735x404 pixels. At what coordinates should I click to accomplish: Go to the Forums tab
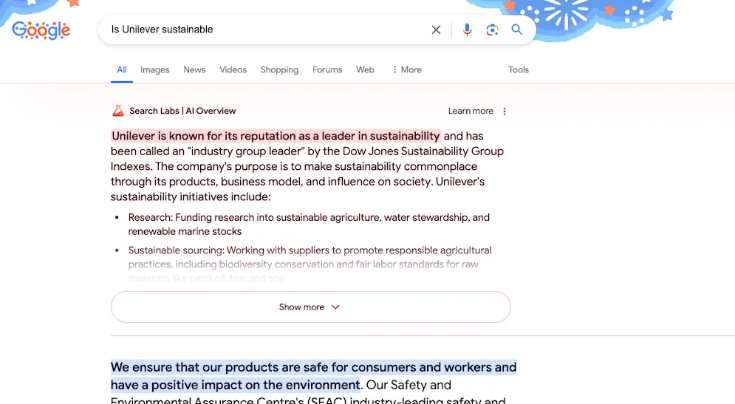tap(327, 70)
